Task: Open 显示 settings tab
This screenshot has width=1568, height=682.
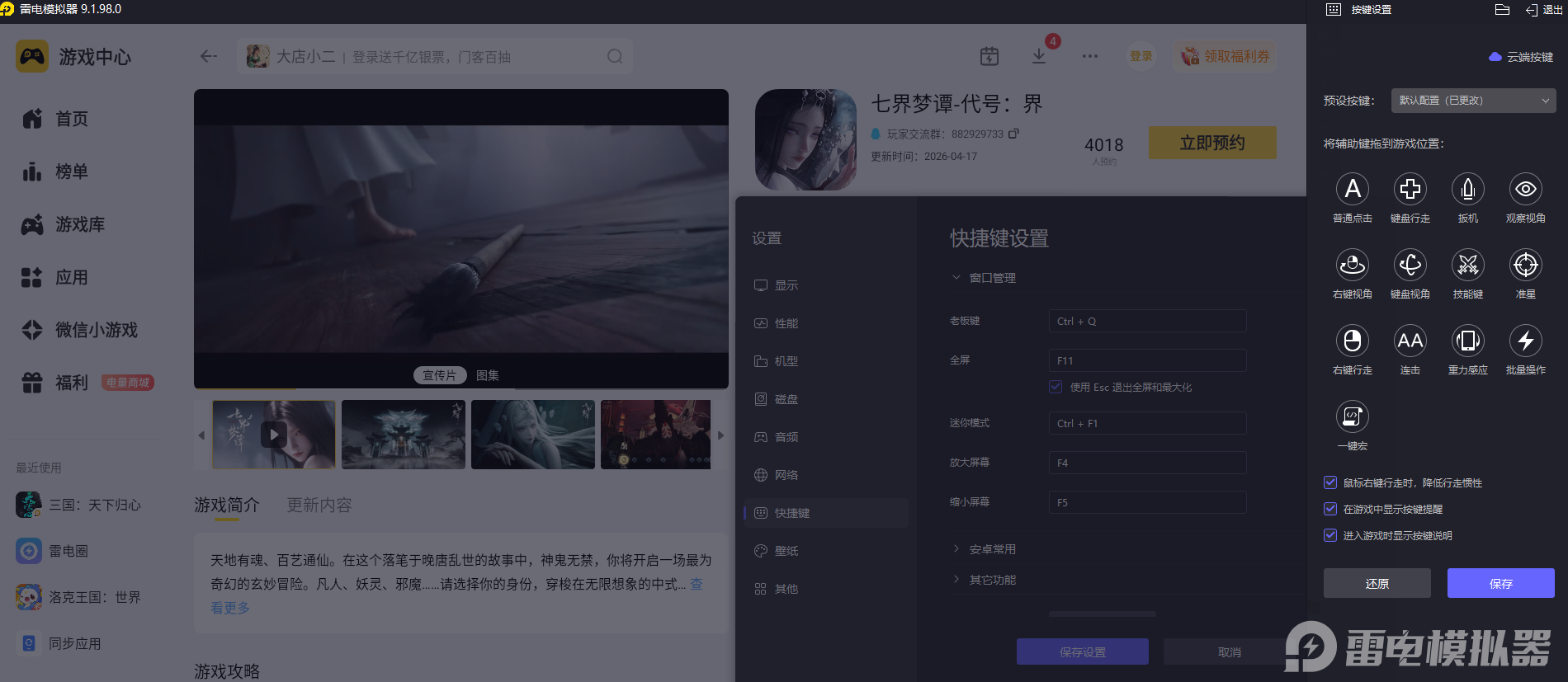Action: [825, 285]
